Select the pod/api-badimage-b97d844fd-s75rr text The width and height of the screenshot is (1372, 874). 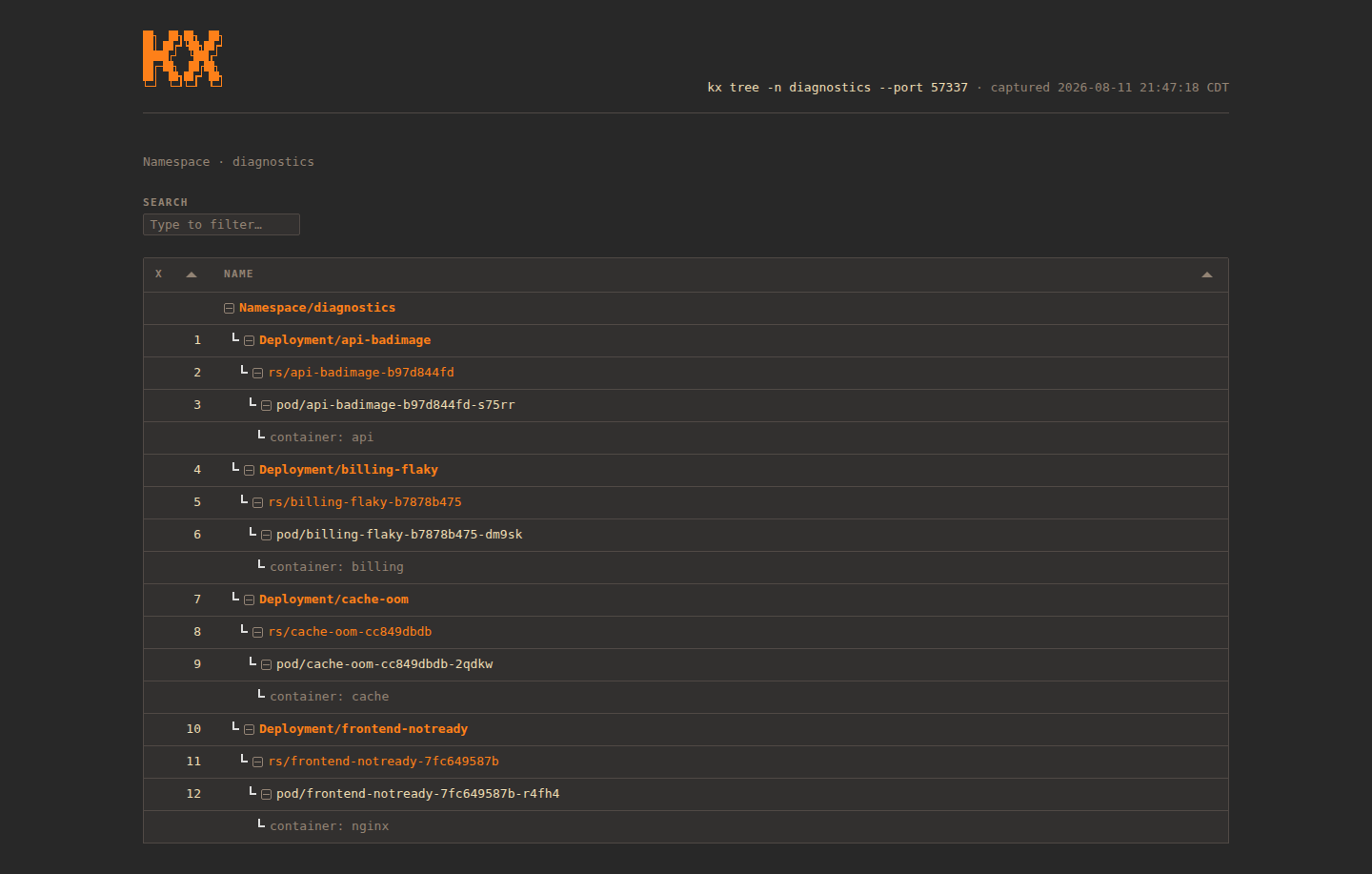pyautogui.click(x=395, y=405)
